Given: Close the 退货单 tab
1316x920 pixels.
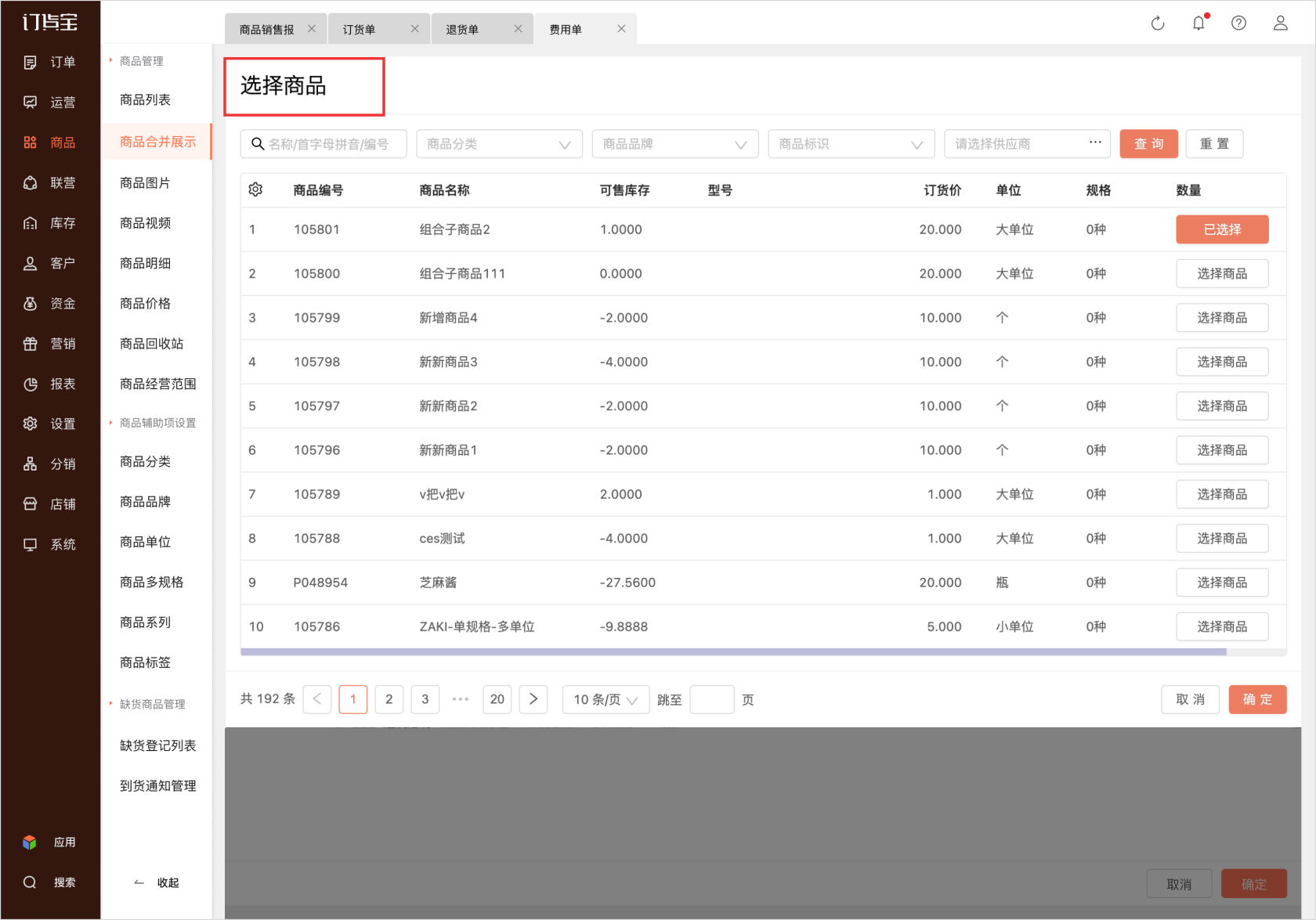Looking at the screenshot, I should [518, 29].
